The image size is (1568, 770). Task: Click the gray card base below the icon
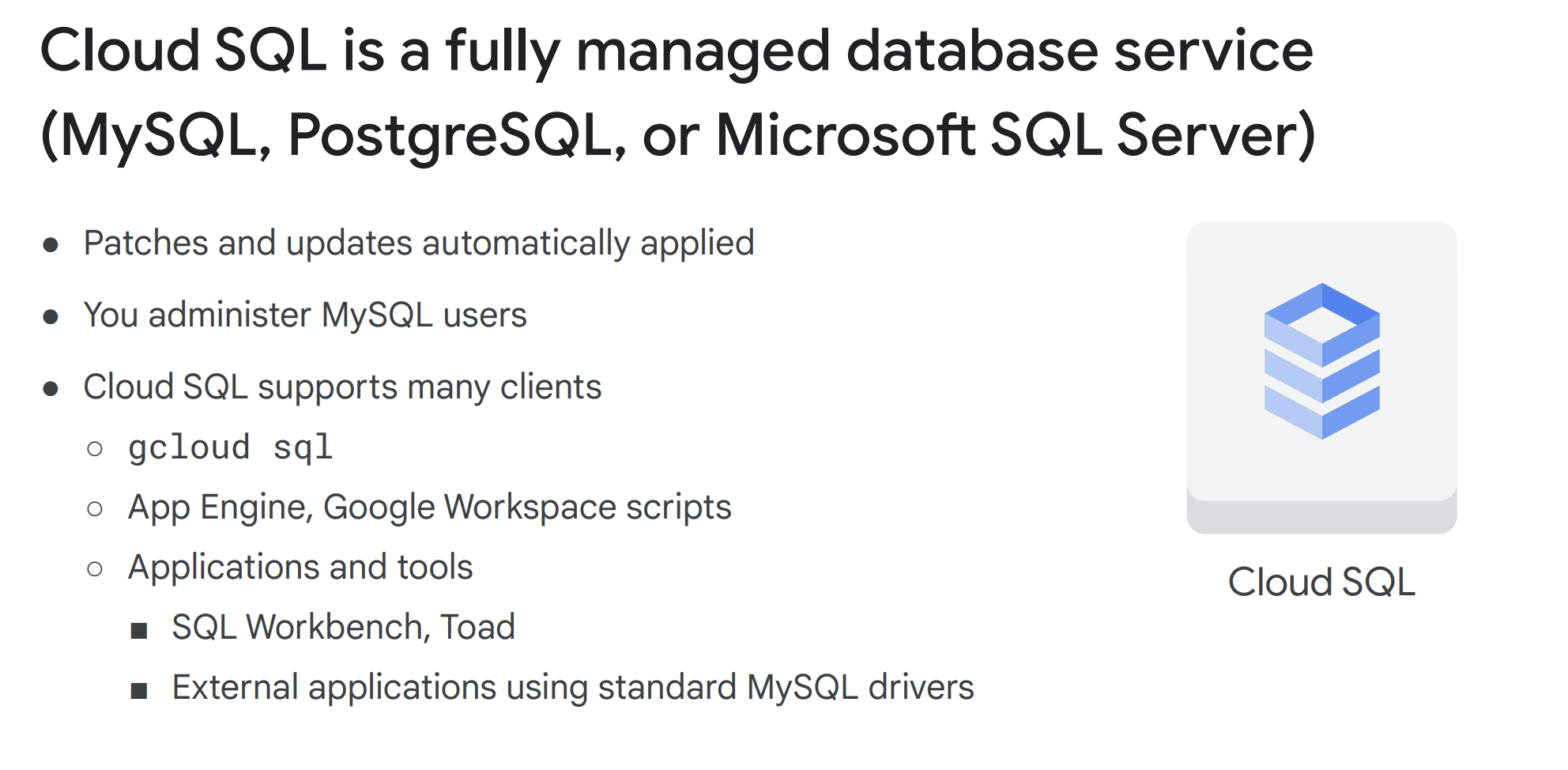pyautogui.click(x=1321, y=519)
